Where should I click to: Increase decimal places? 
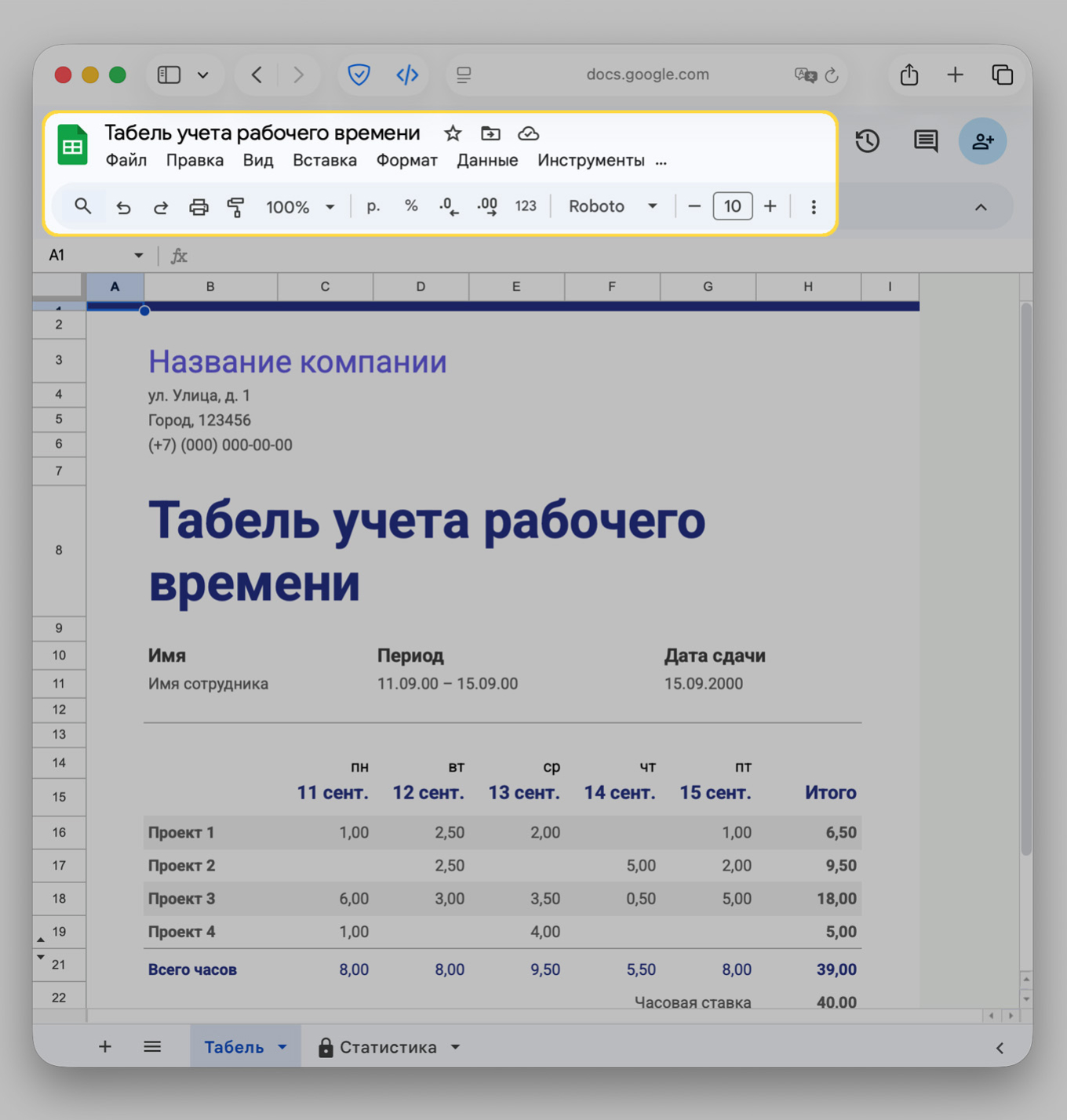486,206
